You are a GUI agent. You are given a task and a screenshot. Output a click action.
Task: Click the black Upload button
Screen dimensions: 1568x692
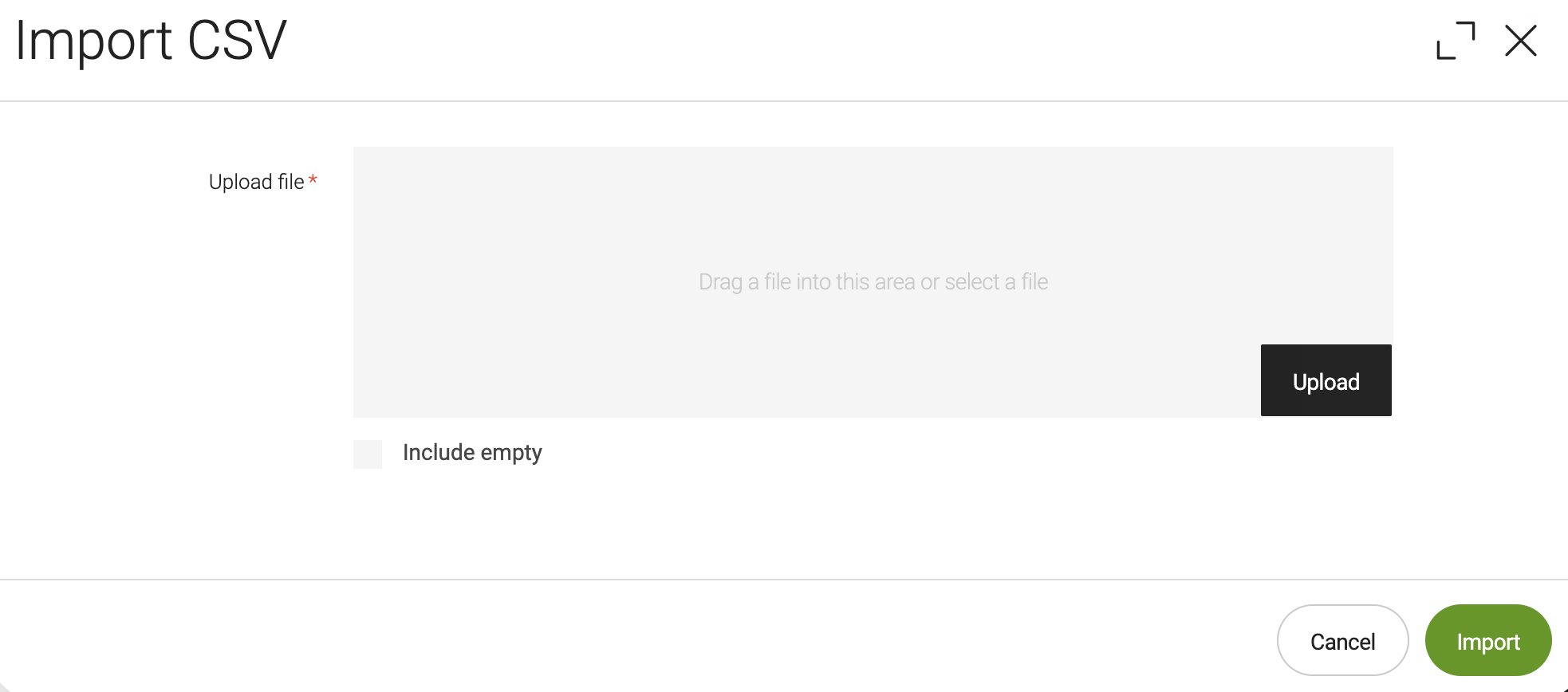(1326, 380)
